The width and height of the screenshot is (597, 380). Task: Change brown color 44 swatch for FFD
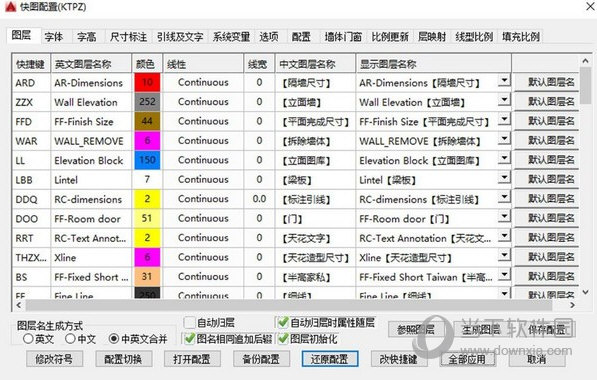pyautogui.click(x=147, y=121)
